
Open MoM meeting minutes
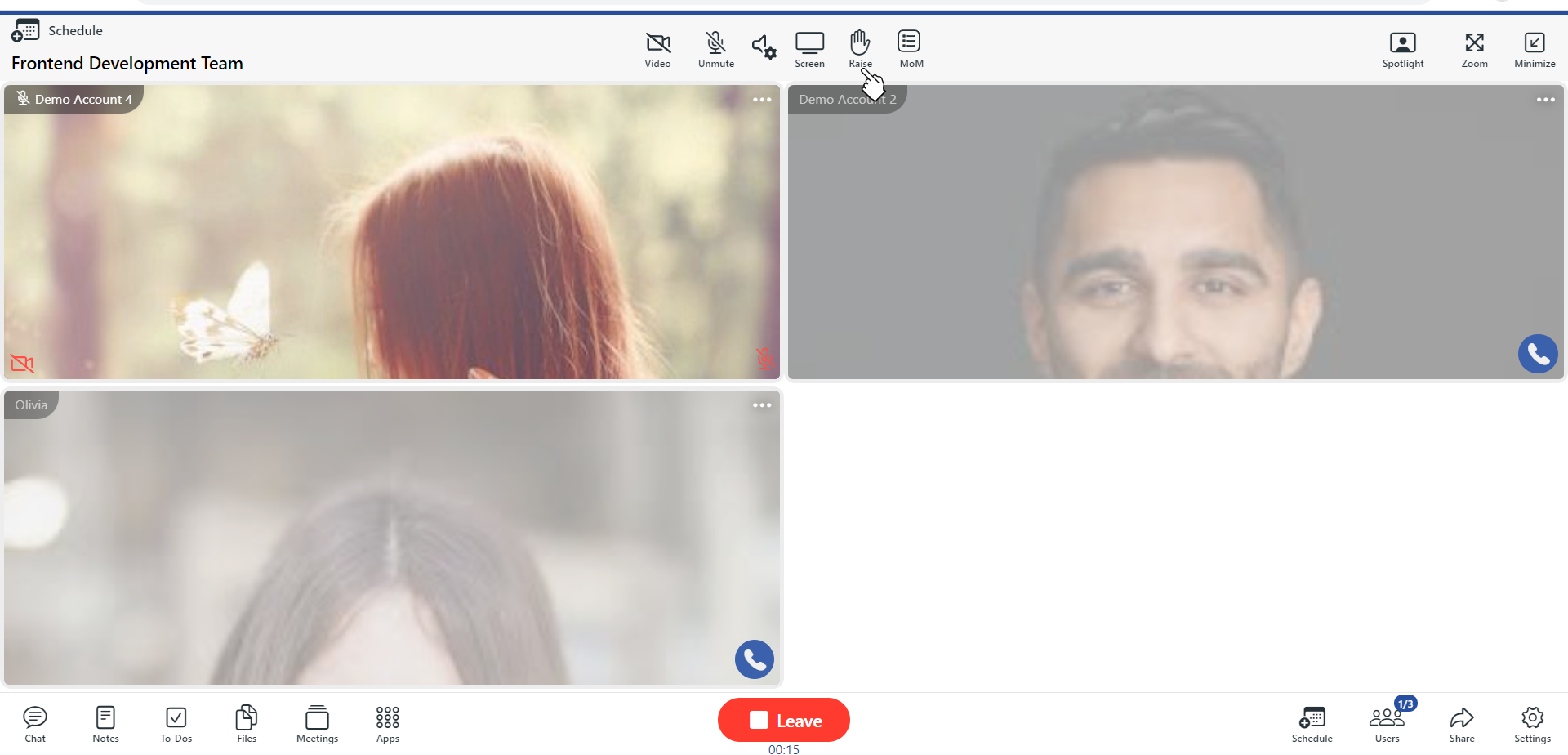pyautogui.click(x=910, y=49)
